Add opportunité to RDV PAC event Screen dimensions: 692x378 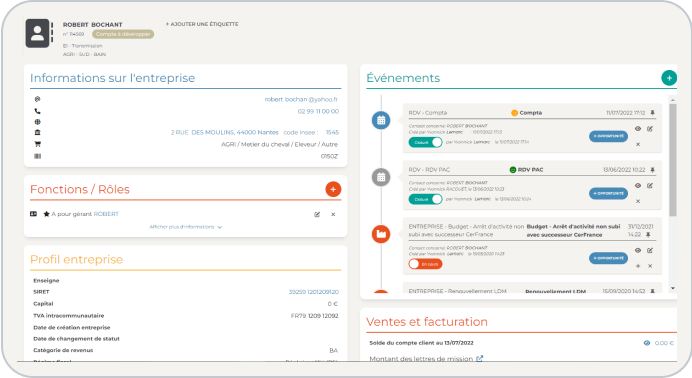[x=608, y=193]
